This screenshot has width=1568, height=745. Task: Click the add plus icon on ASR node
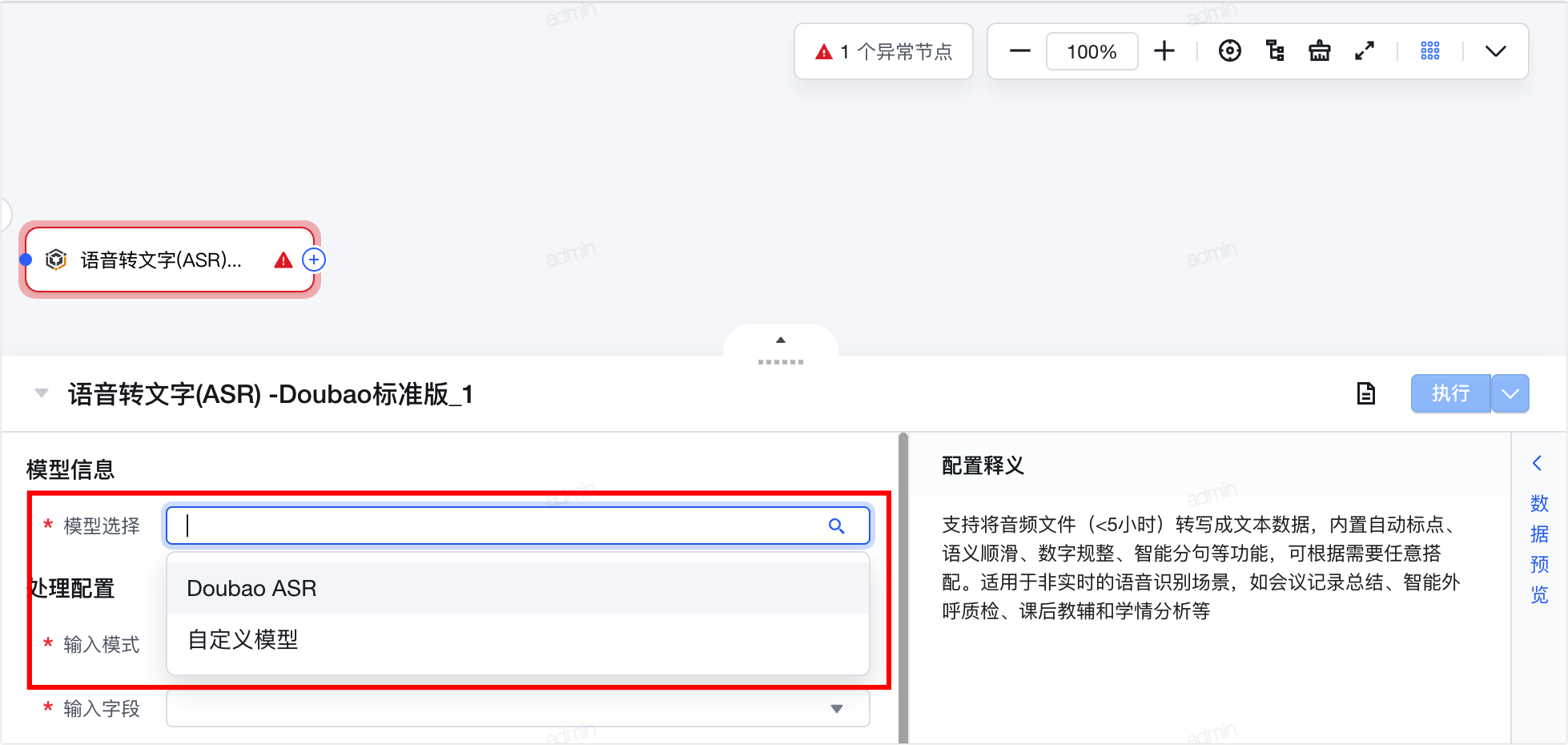point(314,260)
